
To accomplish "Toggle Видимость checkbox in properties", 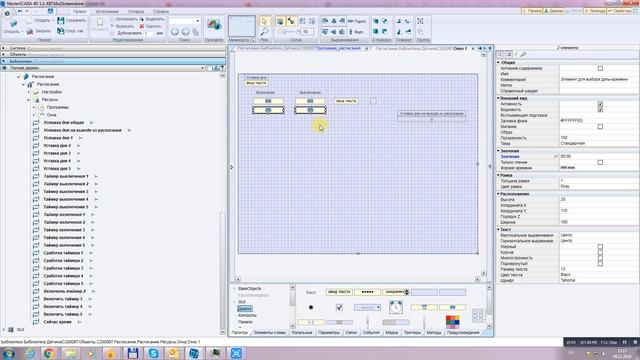I will tap(600, 109).
